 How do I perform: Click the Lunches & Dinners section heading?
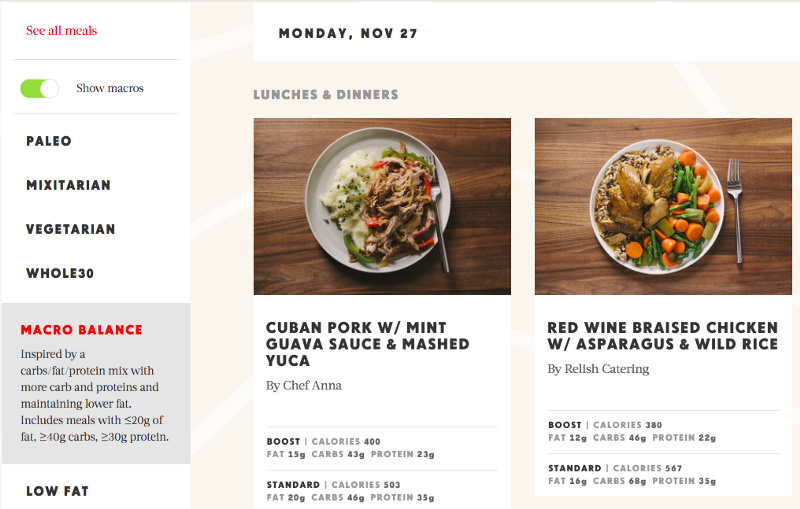[326, 95]
